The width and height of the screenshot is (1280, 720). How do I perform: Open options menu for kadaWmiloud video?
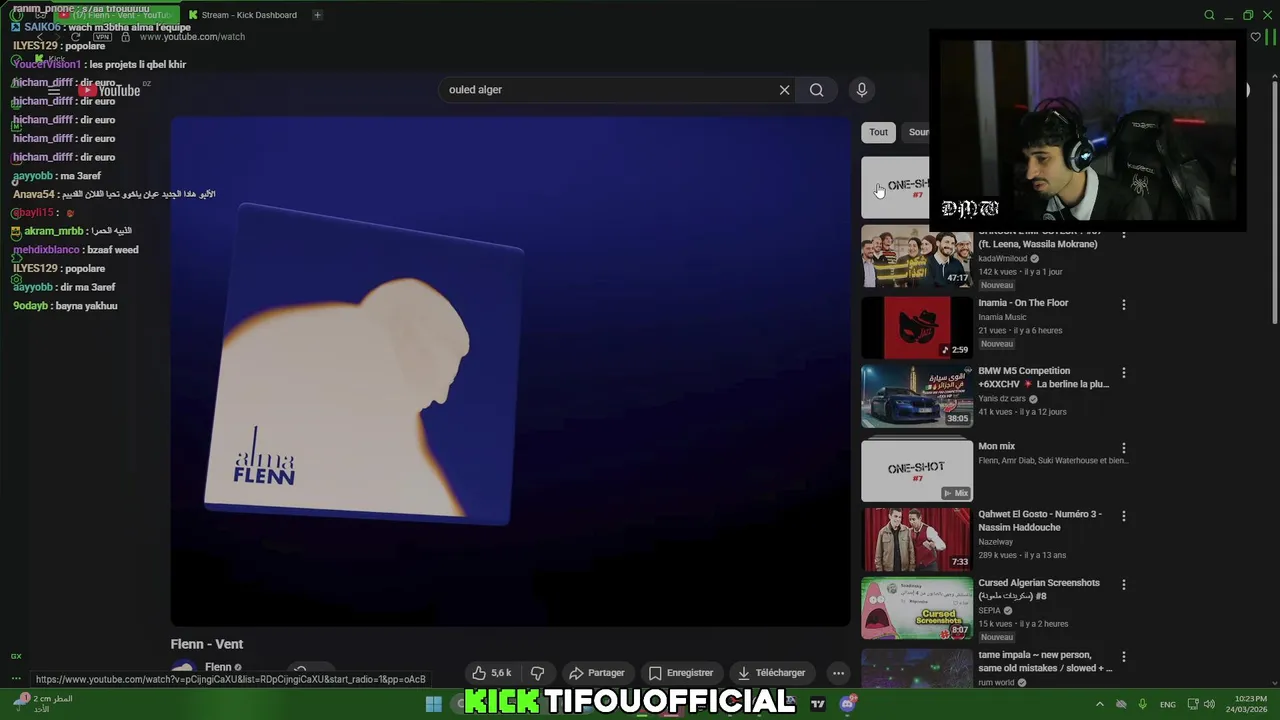pos(1124,234)
